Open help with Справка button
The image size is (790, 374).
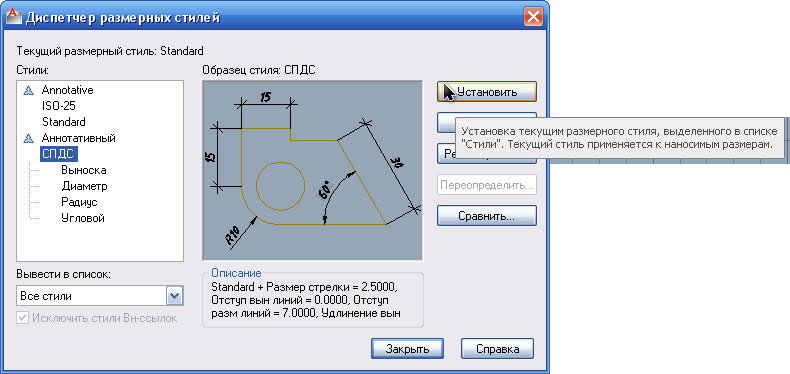point(497,349)
